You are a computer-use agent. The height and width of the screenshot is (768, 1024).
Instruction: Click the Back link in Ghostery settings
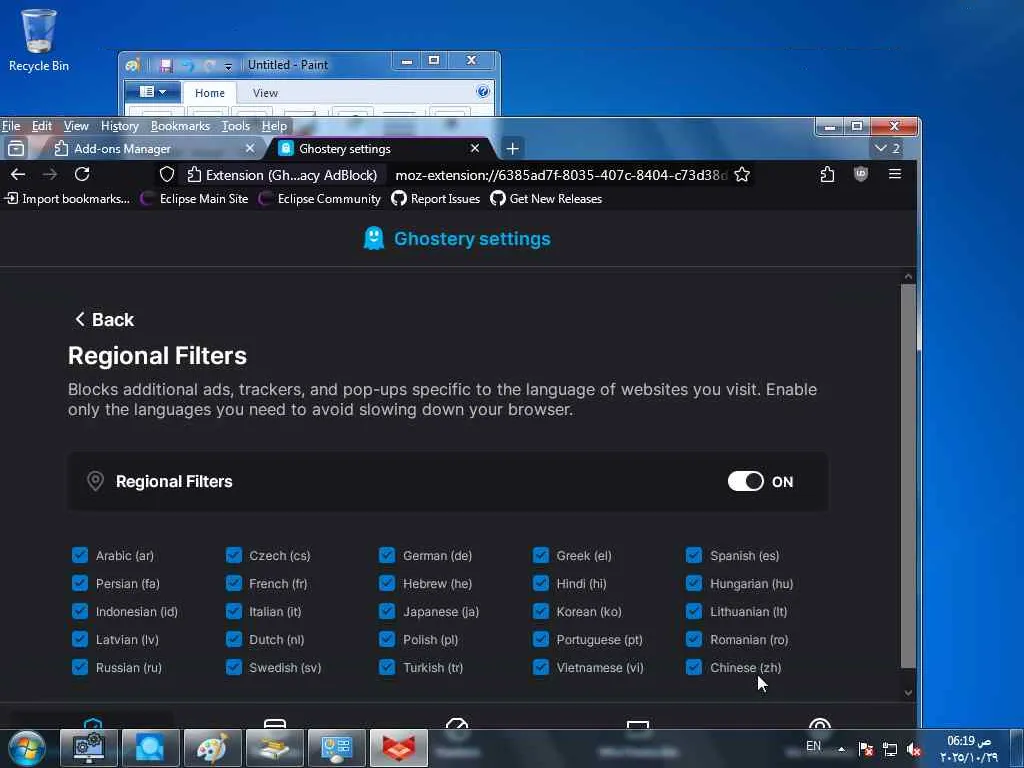104,319
